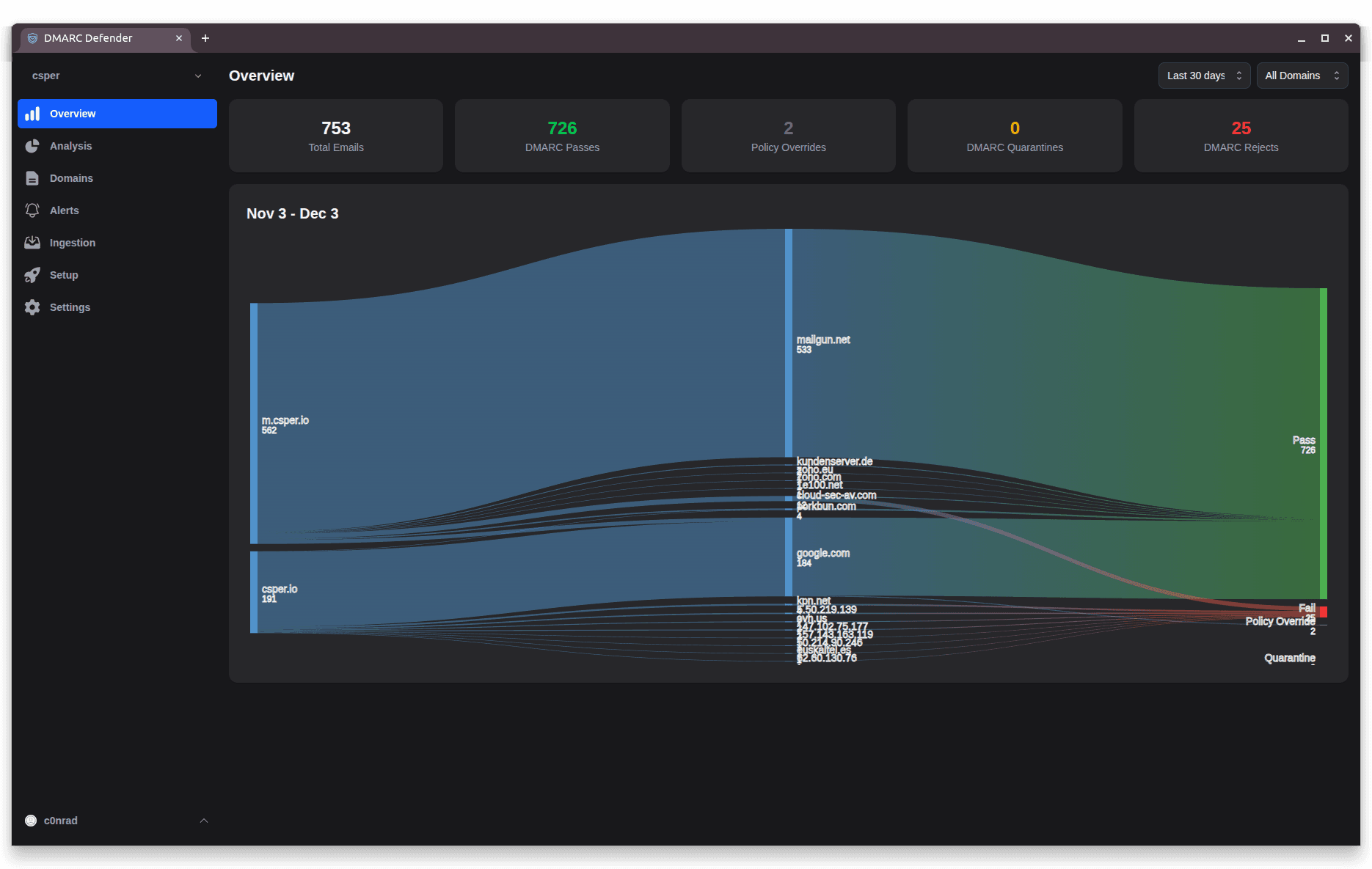Click the c0nrad avatar icon
Viewport: 1372px width, 869px height.
tap(30, 820)
